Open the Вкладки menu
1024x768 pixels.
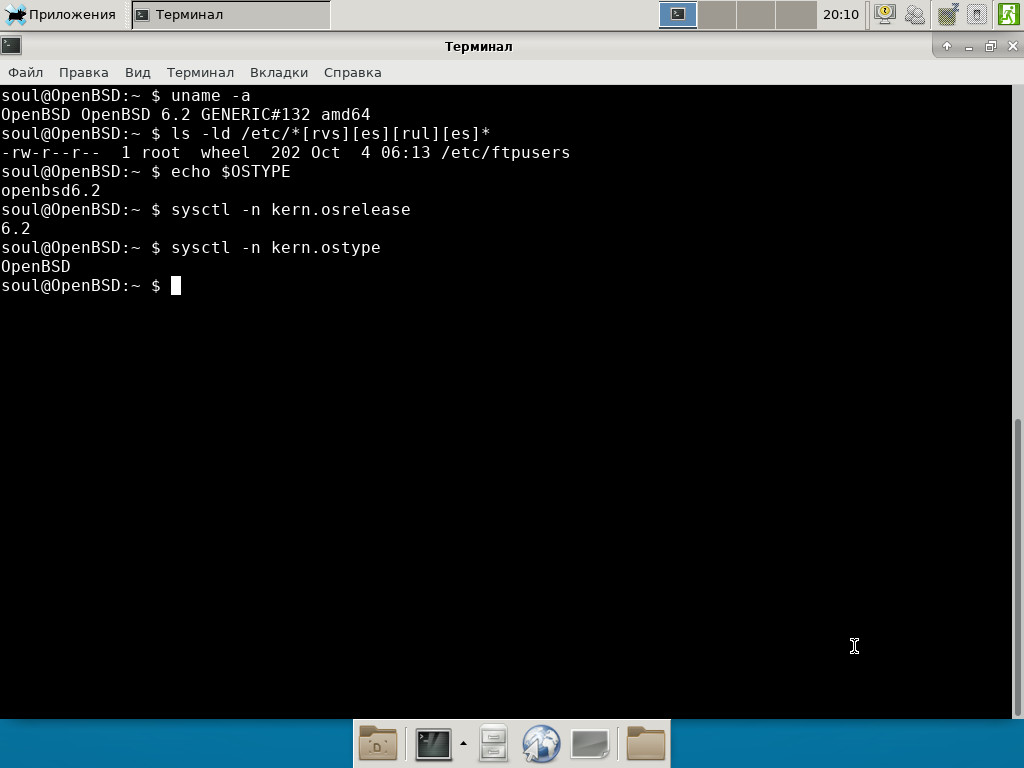tap(279, 72)
